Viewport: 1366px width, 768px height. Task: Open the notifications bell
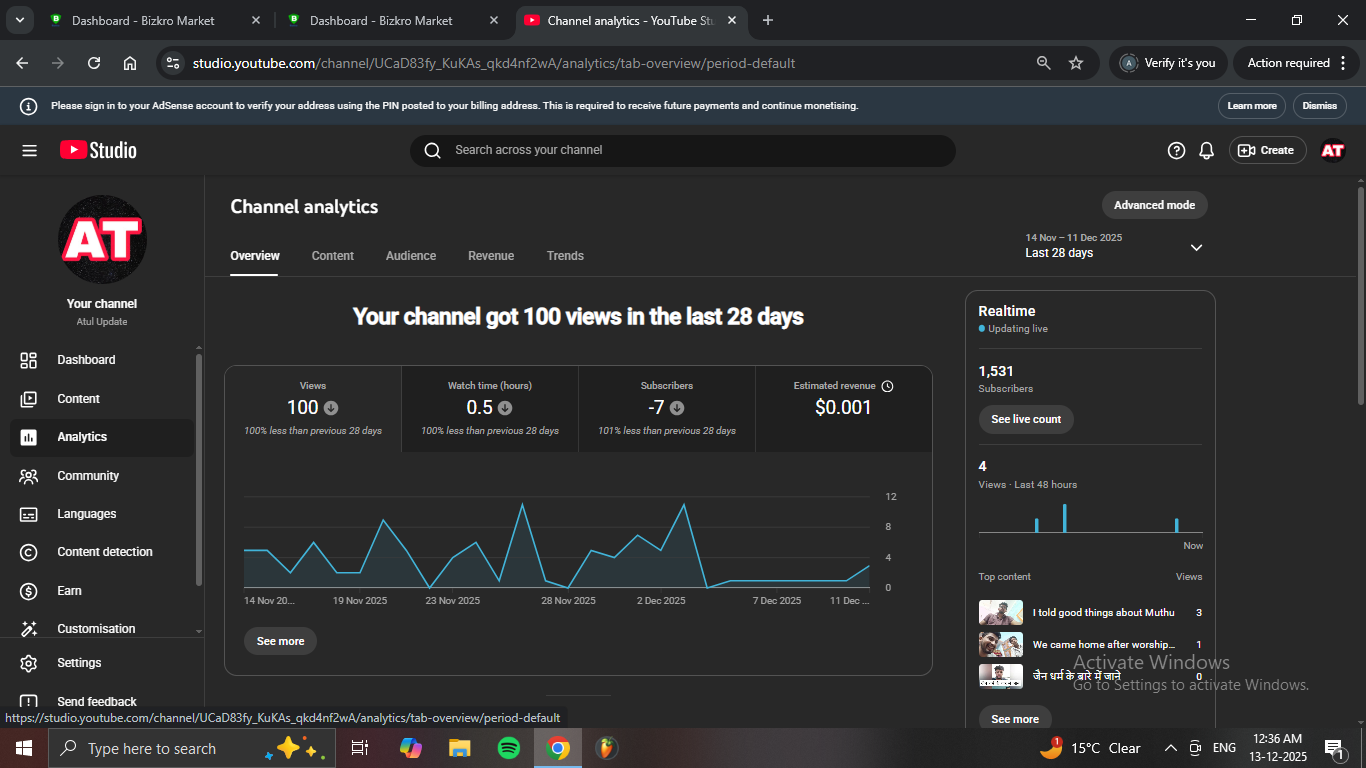[1206, 150]
